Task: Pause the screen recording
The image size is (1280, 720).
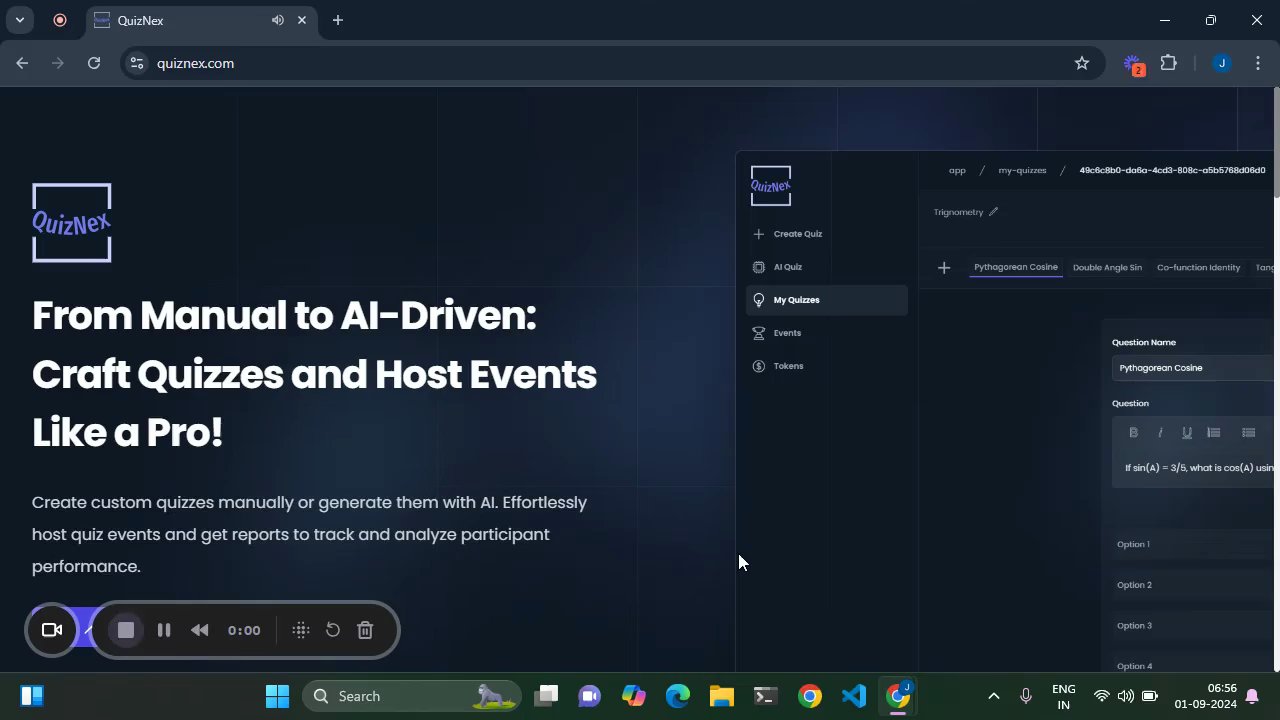Action: (x=164, y=630)
